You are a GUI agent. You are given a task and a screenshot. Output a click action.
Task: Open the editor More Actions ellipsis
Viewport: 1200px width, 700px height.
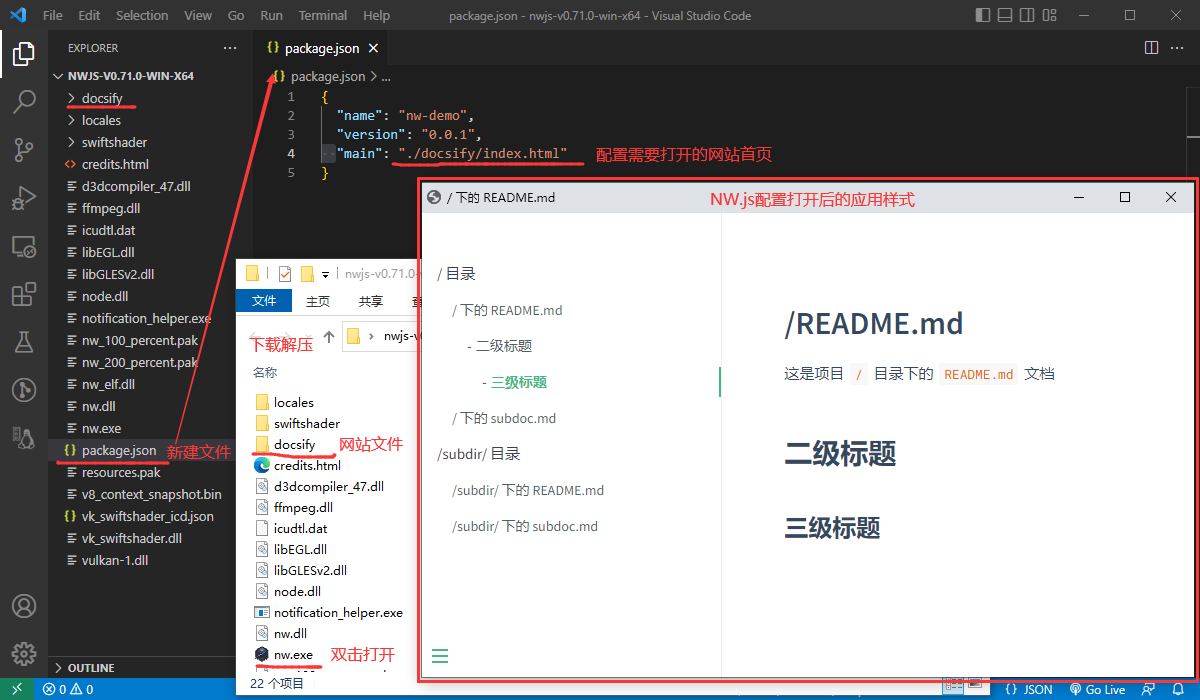(1179, 48)
